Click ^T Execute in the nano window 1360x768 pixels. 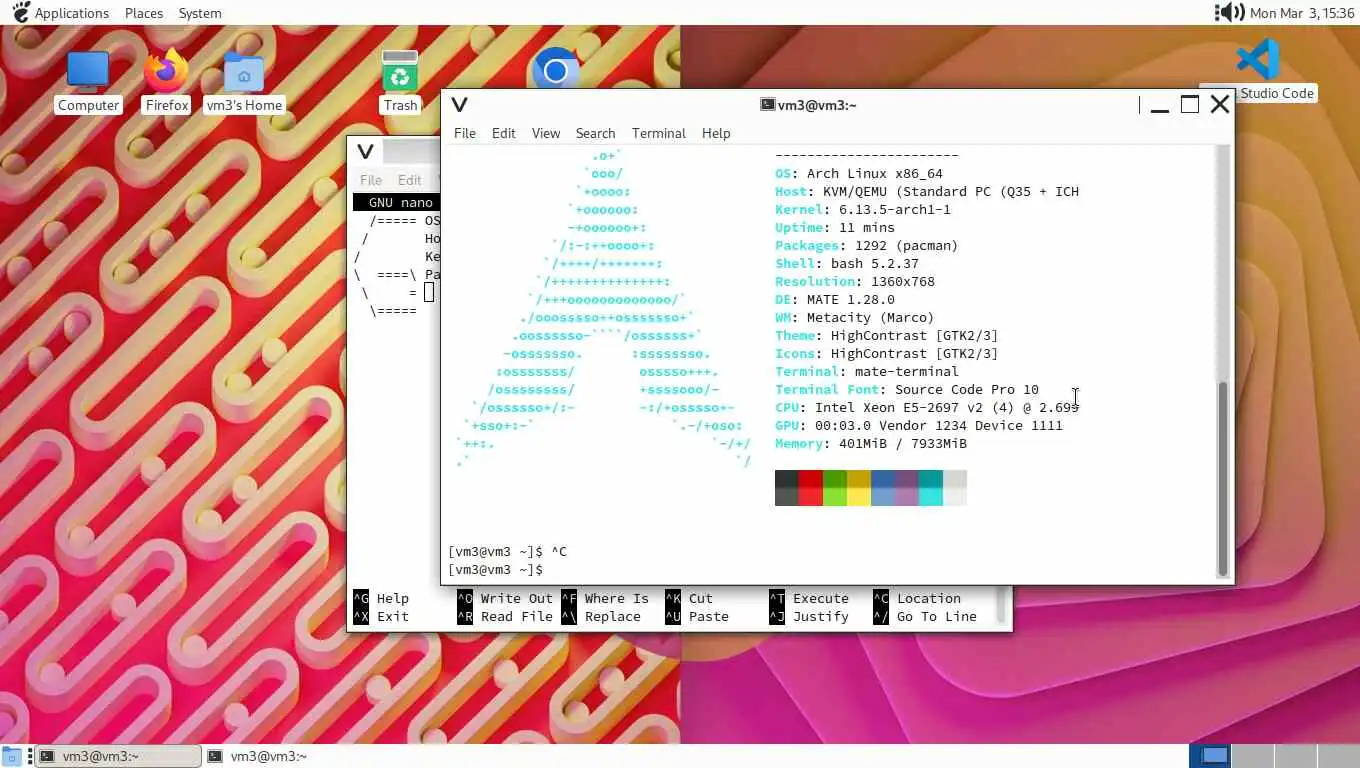(x=809, y=599)
